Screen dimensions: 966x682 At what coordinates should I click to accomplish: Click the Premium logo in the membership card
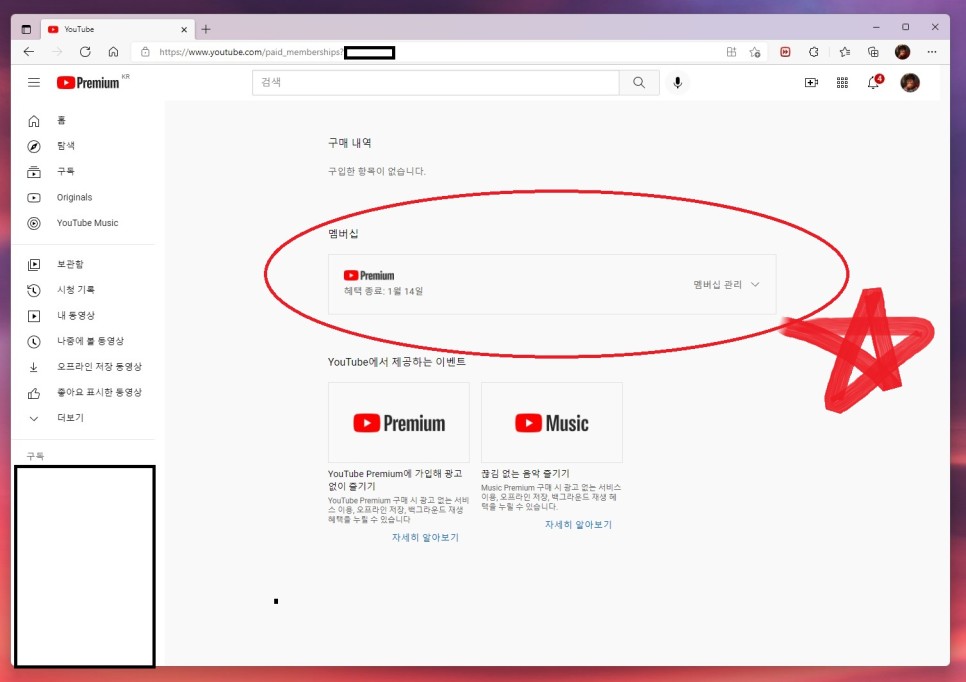click(x=369, y=275)
